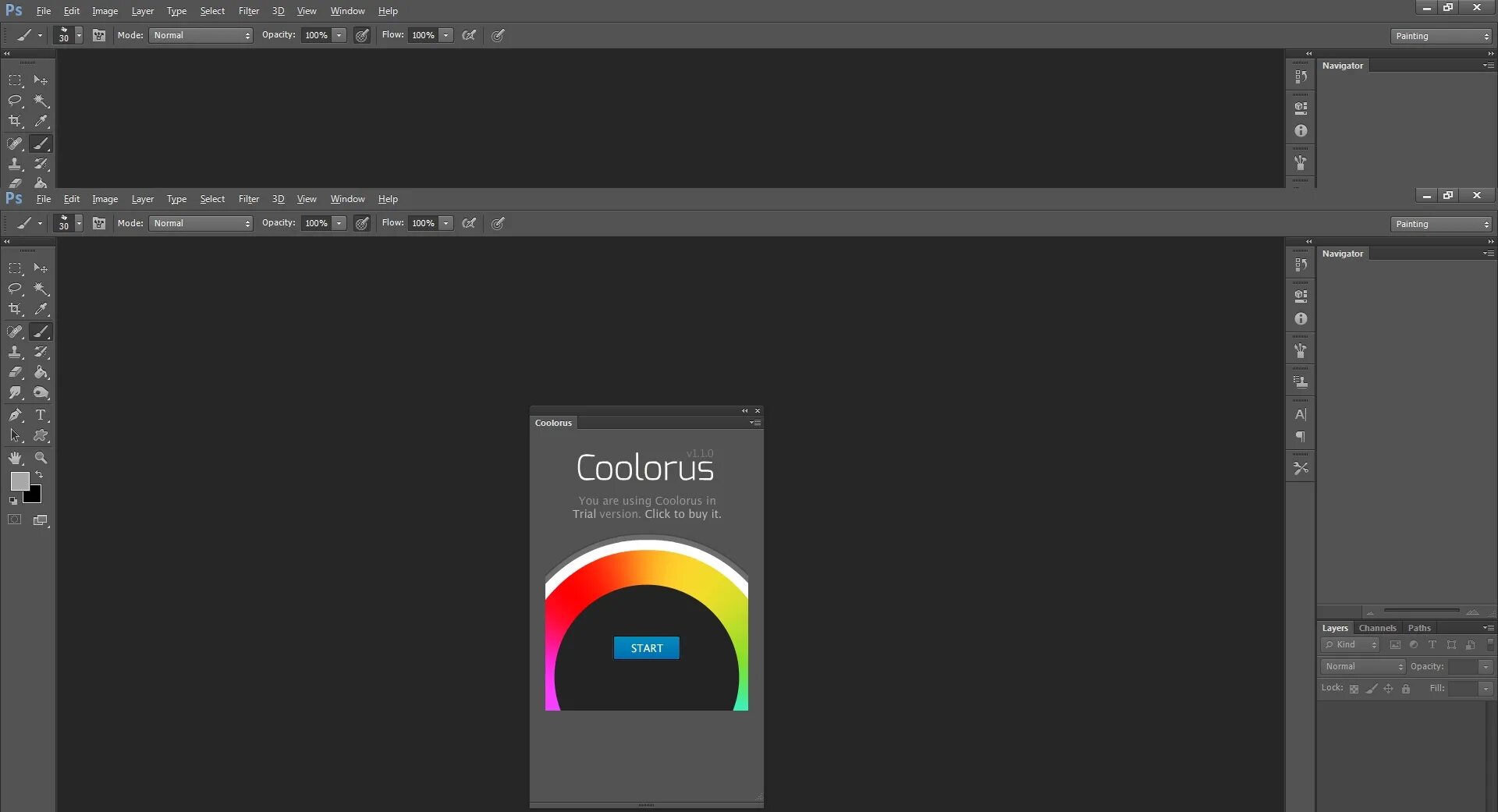Select the Custom Shape tool
Screen dimensions: 1498x812
click(x=41, y=436)
